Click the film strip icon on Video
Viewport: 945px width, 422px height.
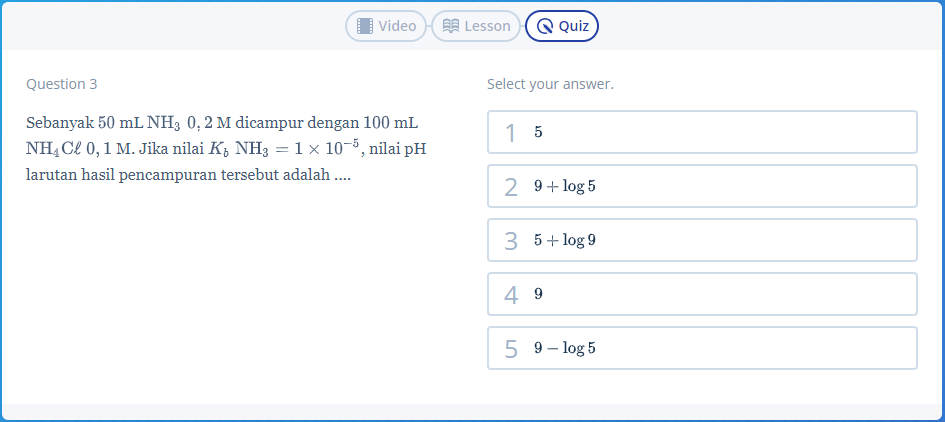coord(365,26)
